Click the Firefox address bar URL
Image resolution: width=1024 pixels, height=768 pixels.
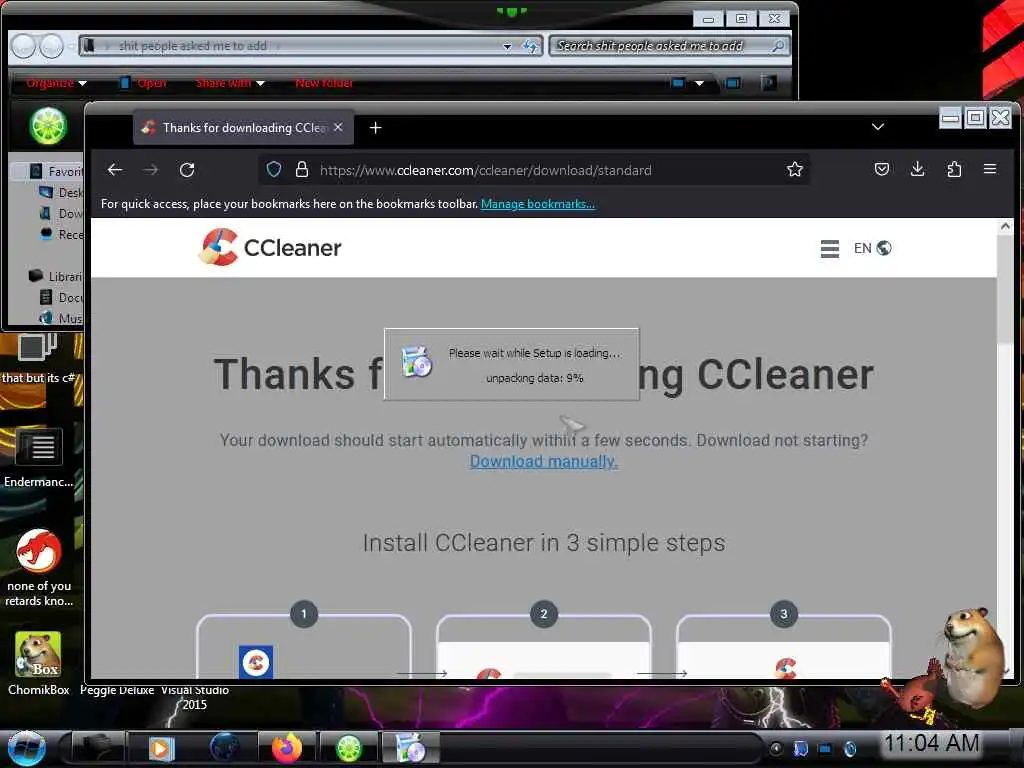(x=485, y=170)
